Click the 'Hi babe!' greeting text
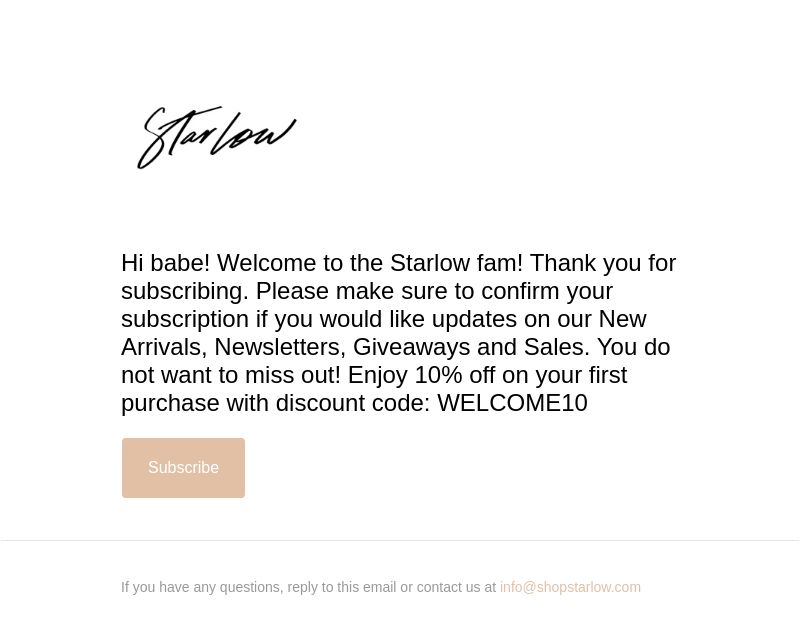 166,263
